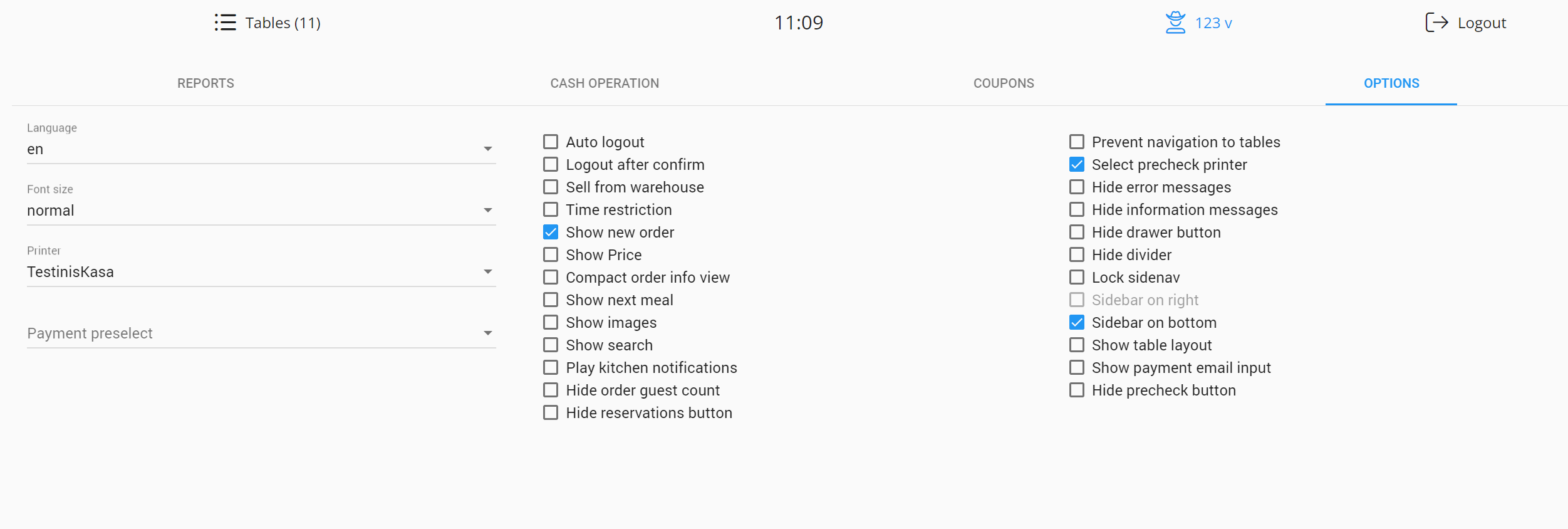Image resolution: width=1568 pixels, height=529 pixels.
Task: Open the Payment preselect dropdown
Action: pos(261,333)
